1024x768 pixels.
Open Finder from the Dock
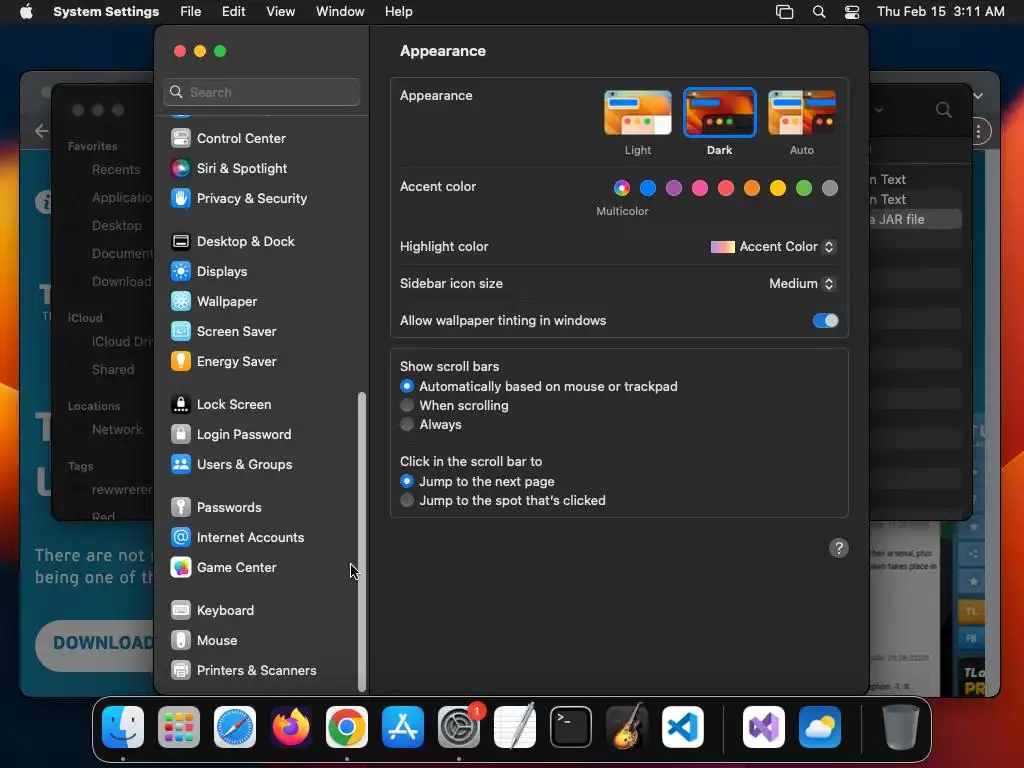pos(123,727)
